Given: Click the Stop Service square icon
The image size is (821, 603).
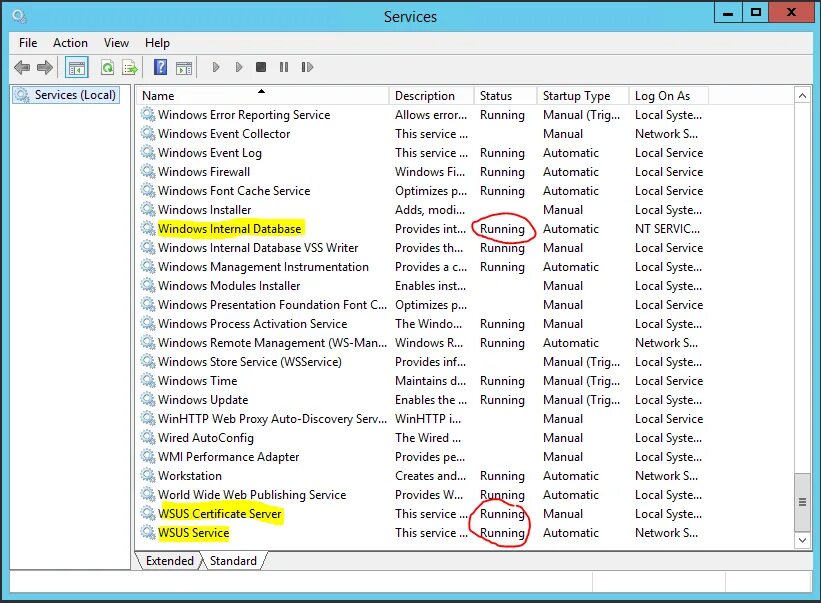Looking at the screenshot, I should point(261,67).
